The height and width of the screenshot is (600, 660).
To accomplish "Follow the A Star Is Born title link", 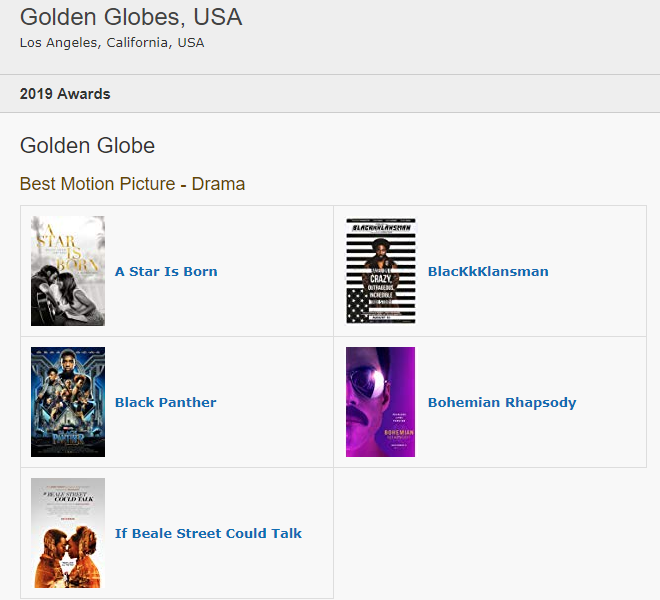I will click(166, 272).
